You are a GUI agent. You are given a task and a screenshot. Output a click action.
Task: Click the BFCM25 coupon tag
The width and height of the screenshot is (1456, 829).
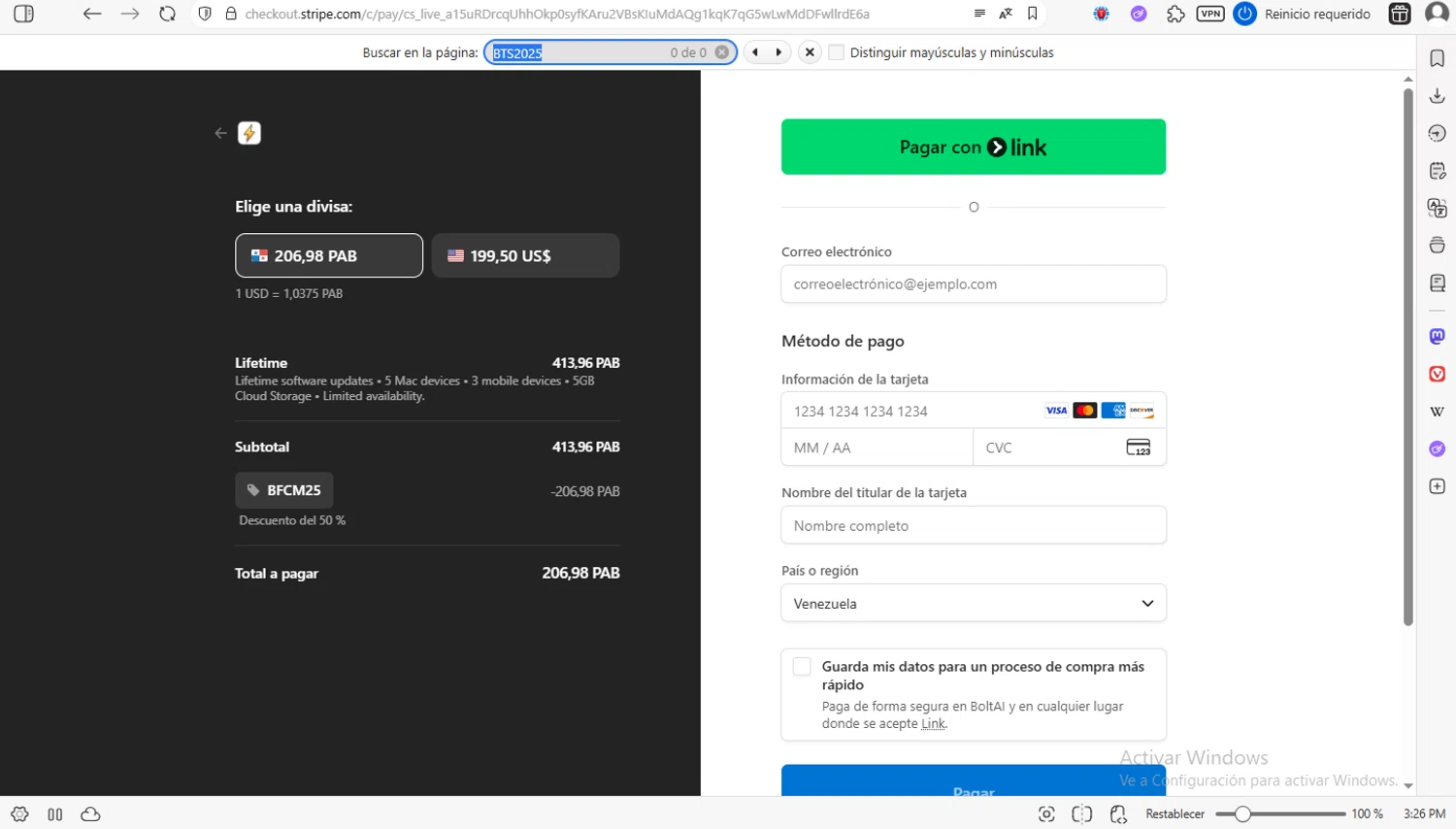click(284, 490)
